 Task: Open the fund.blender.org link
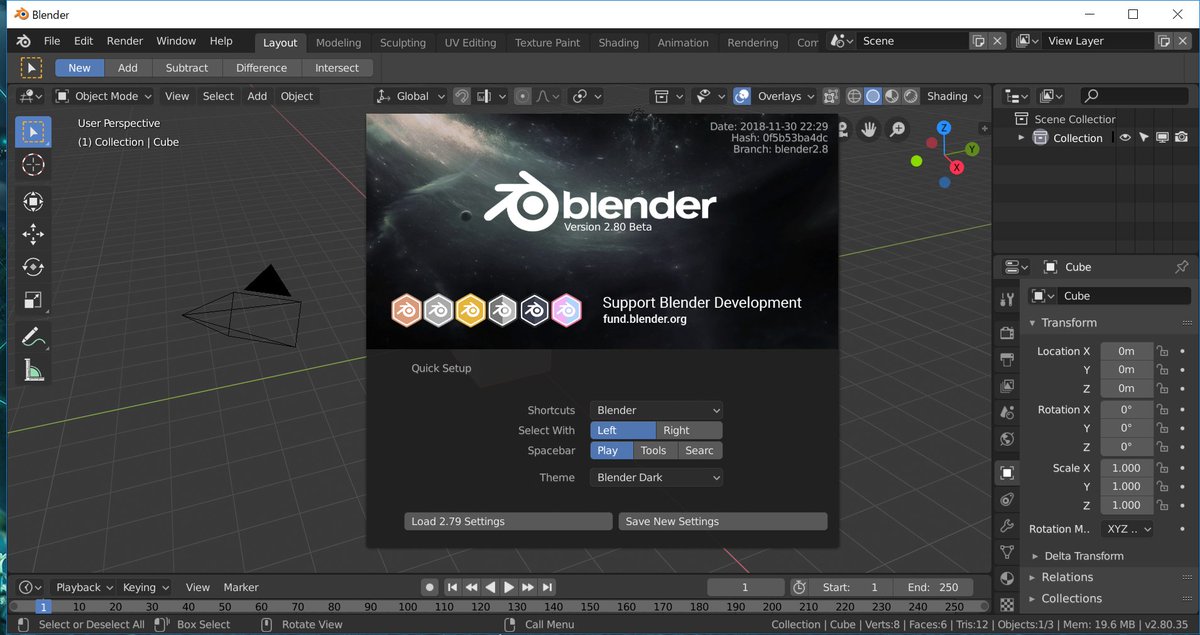644,320
